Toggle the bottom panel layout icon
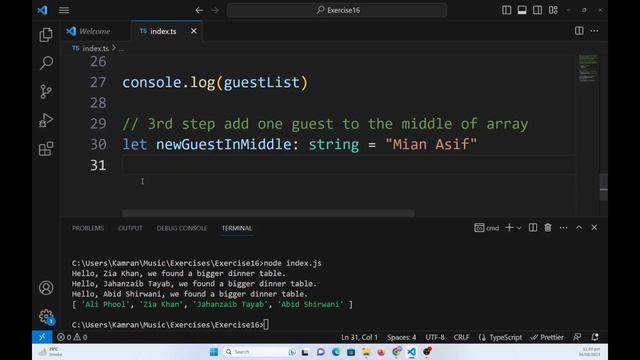640x360 pixels. (522, 10)
